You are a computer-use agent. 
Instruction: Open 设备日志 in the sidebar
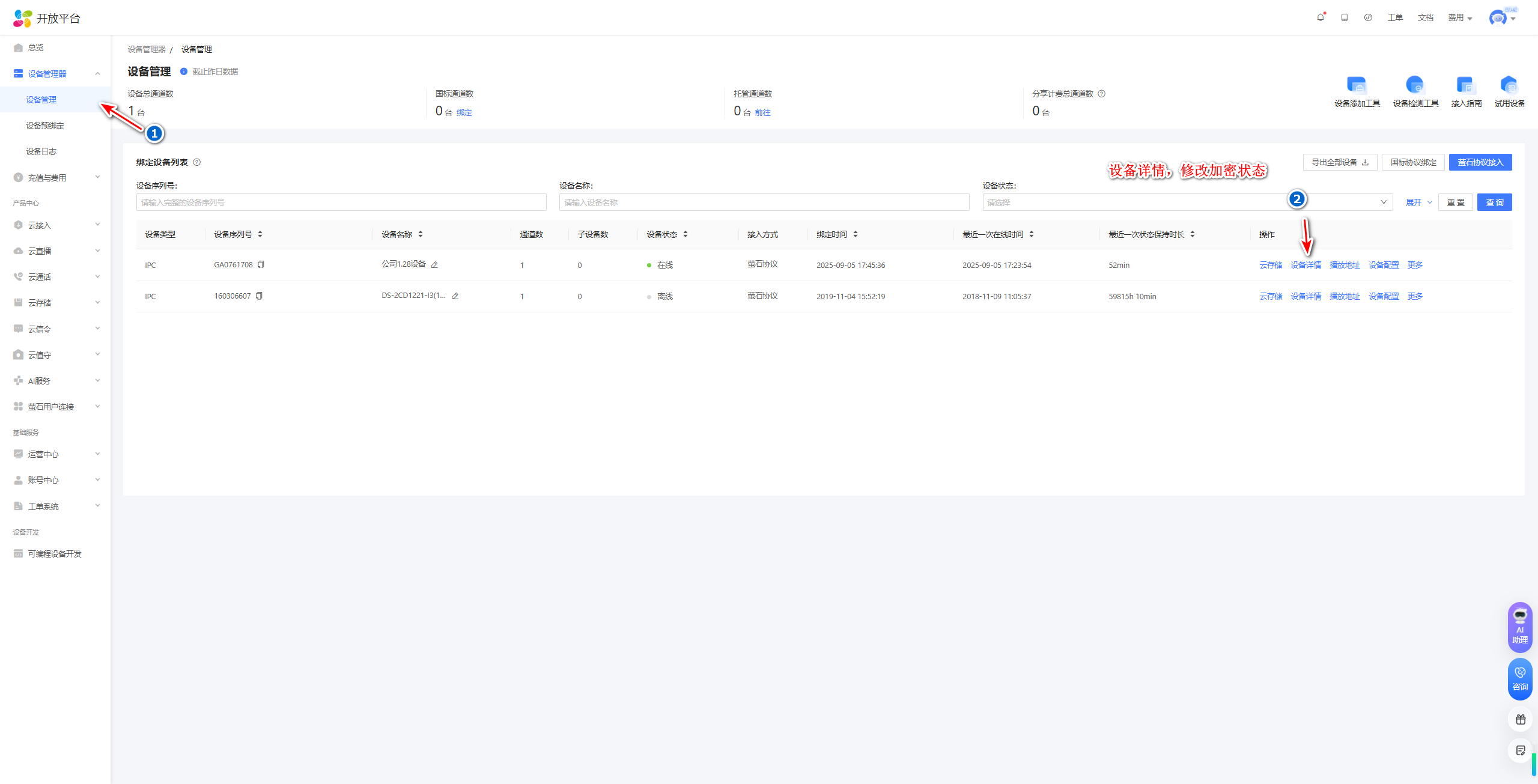[41, 151]
